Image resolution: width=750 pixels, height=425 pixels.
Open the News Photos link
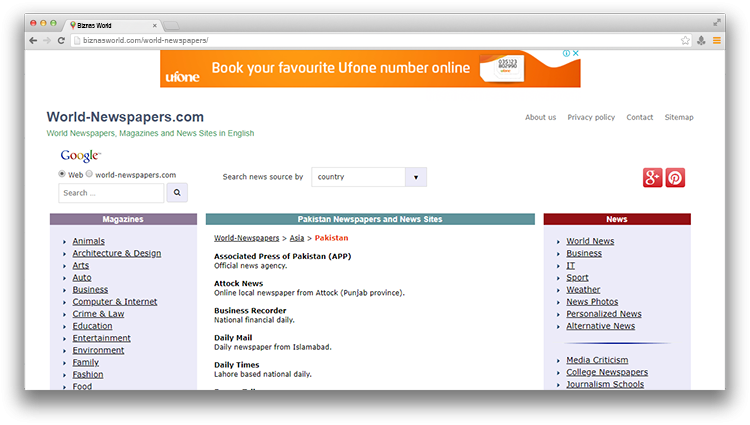coord(592,302)
